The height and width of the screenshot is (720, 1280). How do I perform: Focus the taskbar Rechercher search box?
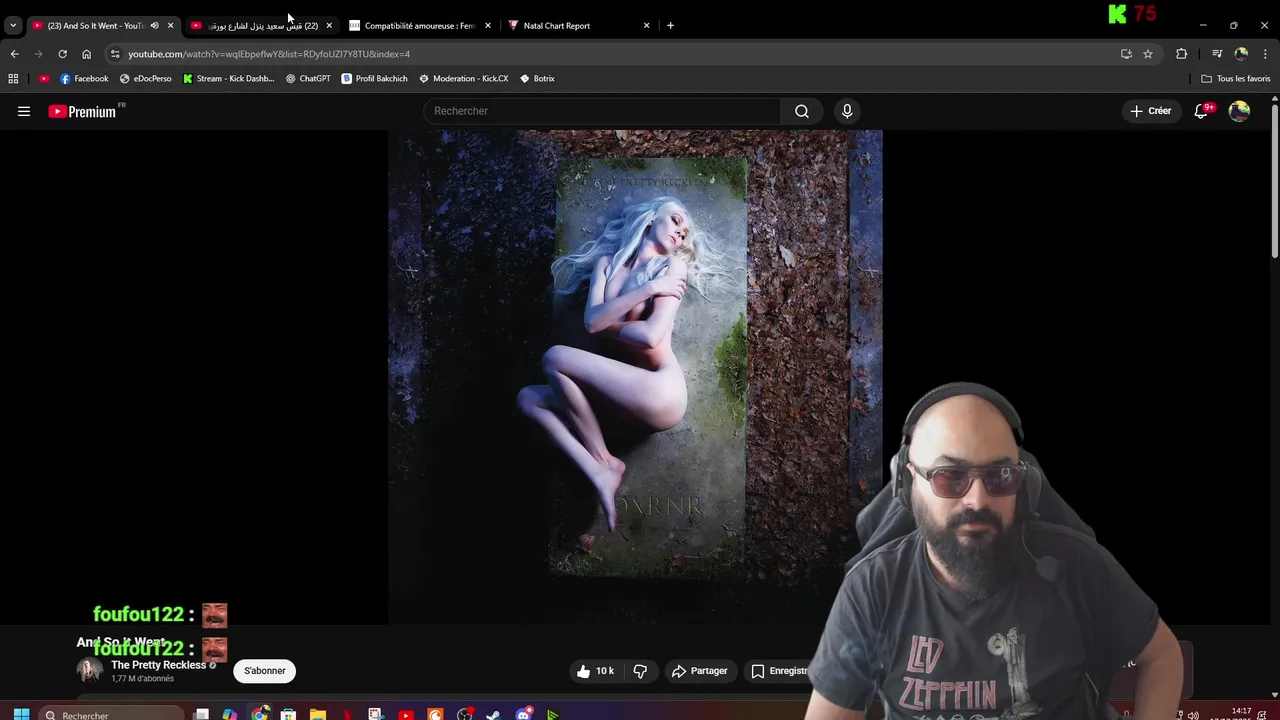pyautogui.click(x=112, y=714)
